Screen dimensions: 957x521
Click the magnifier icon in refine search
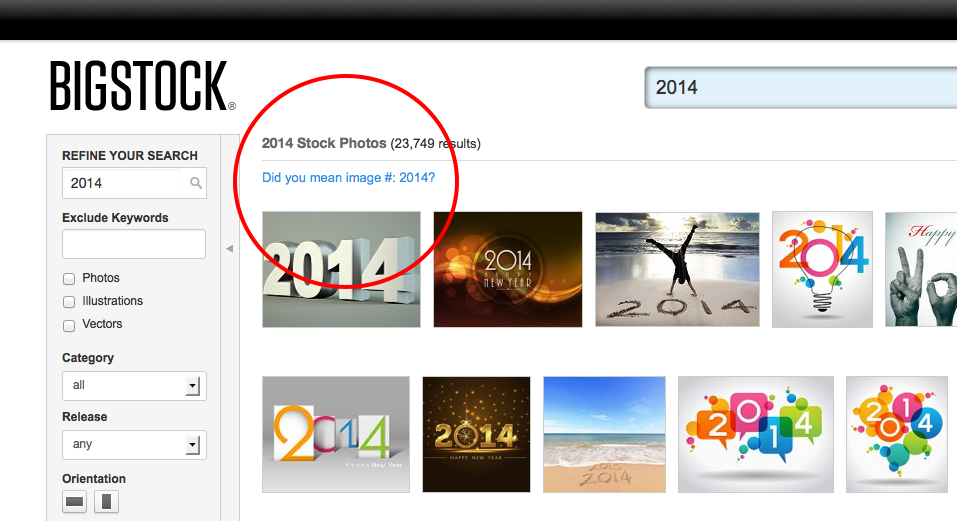[x=195, y=183]
